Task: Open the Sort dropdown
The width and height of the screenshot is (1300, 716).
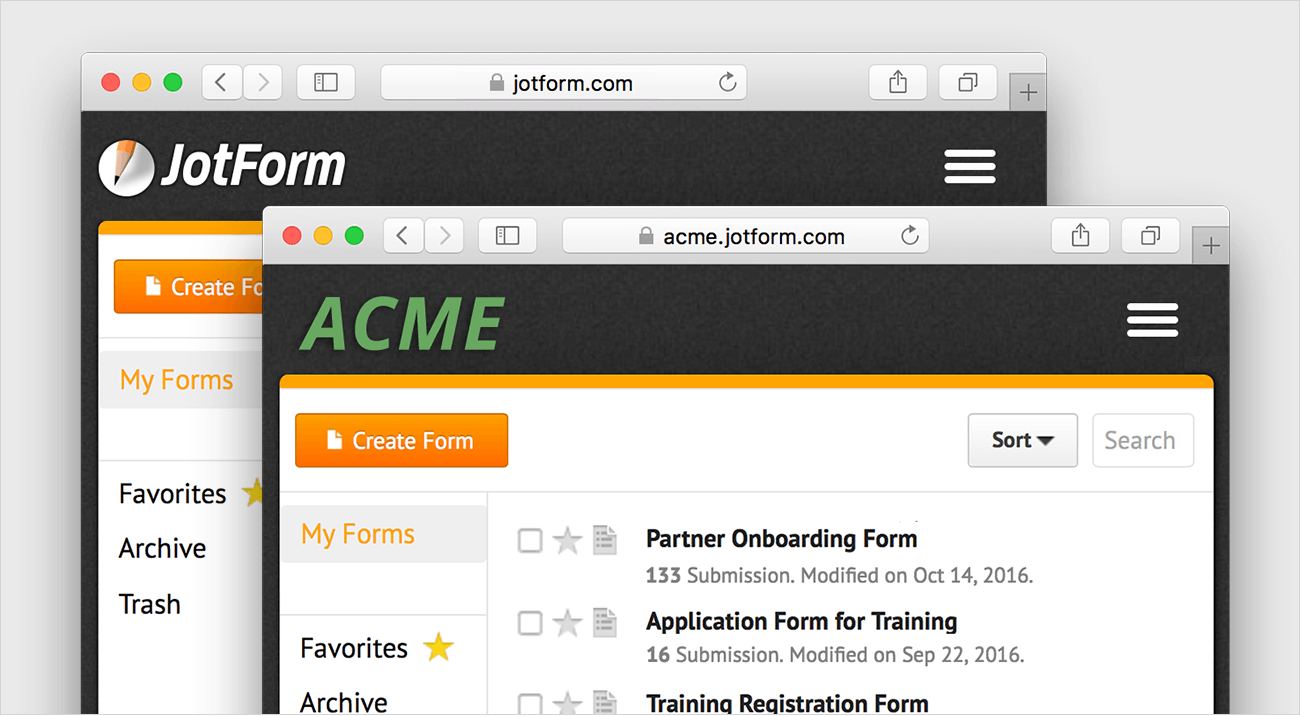Action: [x=1022, y=440]
